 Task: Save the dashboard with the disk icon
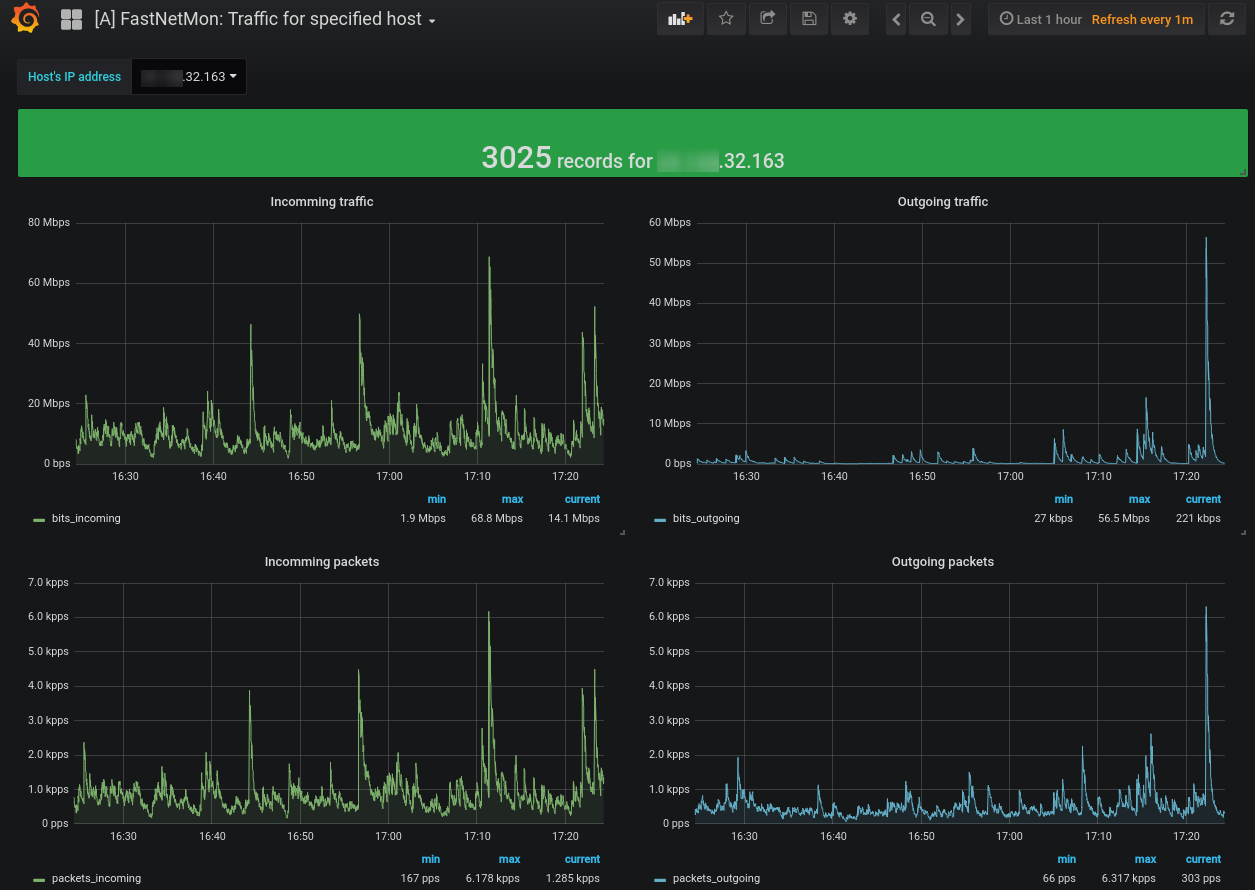click(x=809, y=19)
